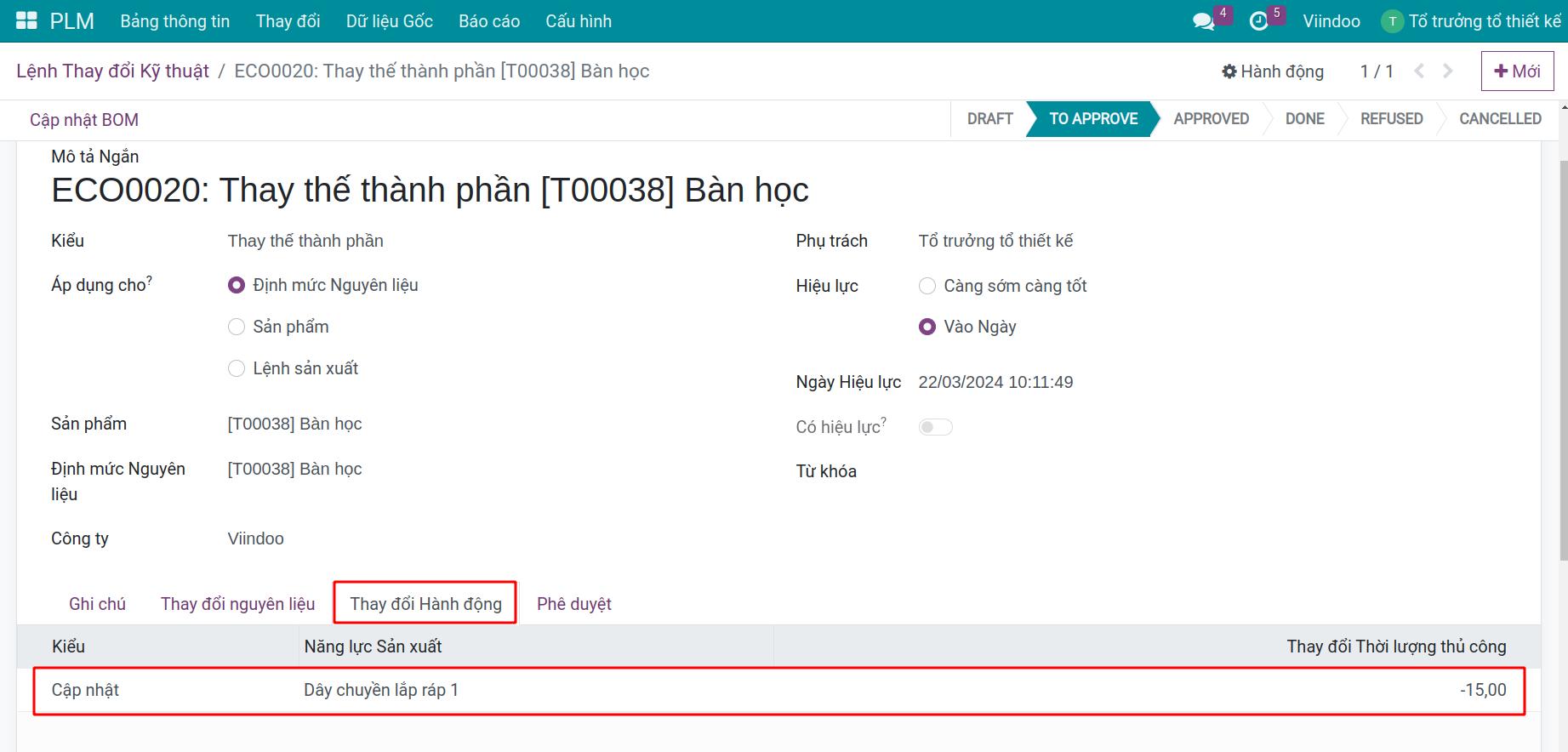Switch to the Ghi chú tab

97,604
